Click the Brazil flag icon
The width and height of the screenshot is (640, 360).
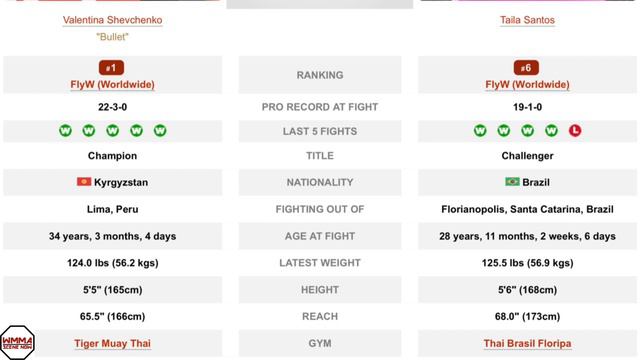(512, 182)
